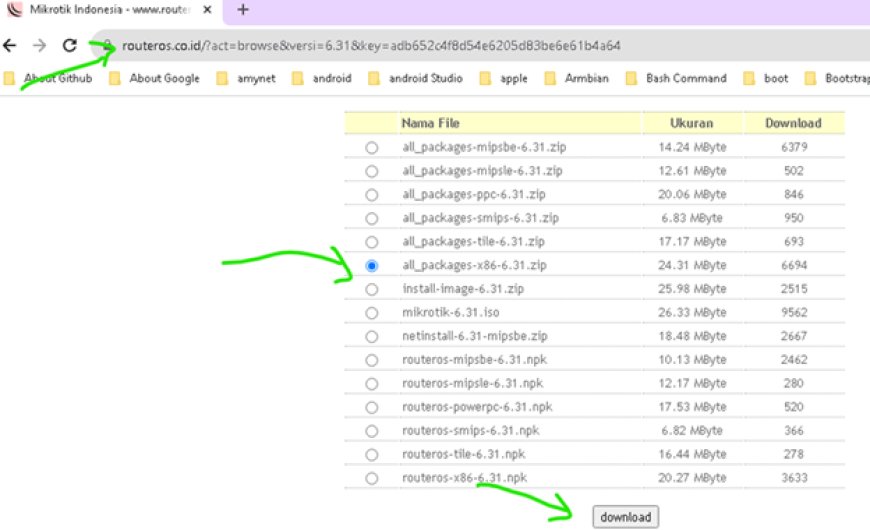Click file name routeros-powerpc-6.31.npk
Screen dimensions: 870x530
pos(477,407)
